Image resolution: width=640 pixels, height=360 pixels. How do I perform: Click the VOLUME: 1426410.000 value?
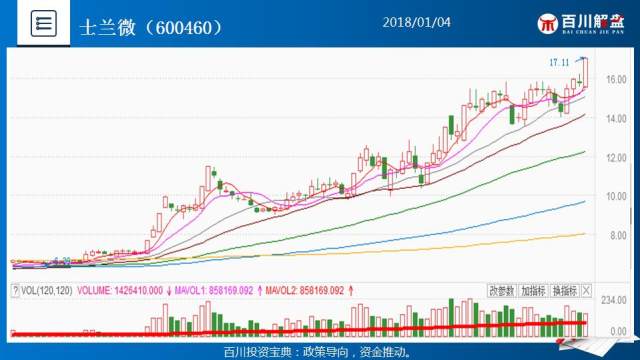(120, 291)
